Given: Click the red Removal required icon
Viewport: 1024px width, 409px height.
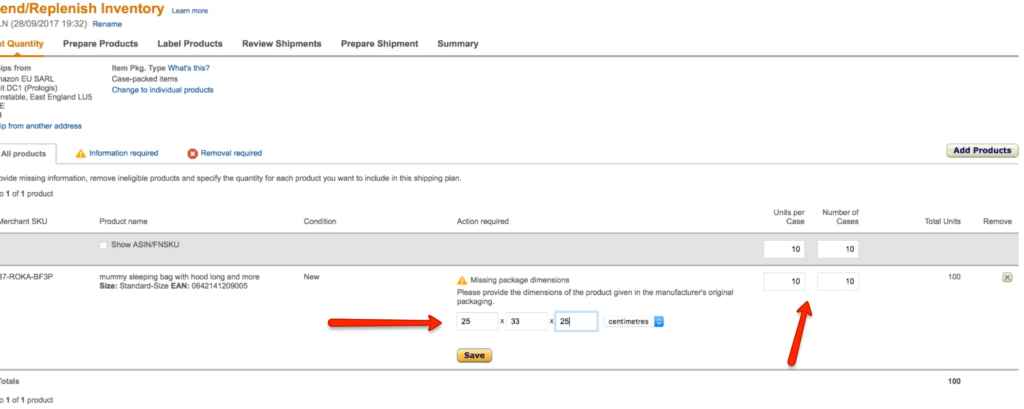Looking at the screenshot, I should click(x=193, y=153).
